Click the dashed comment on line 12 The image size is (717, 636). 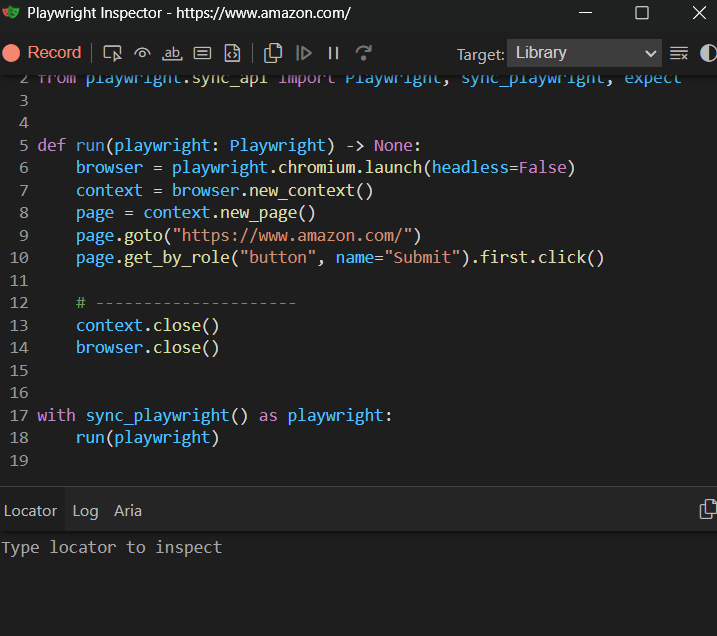pyautogui.click(x=186, y=303)
